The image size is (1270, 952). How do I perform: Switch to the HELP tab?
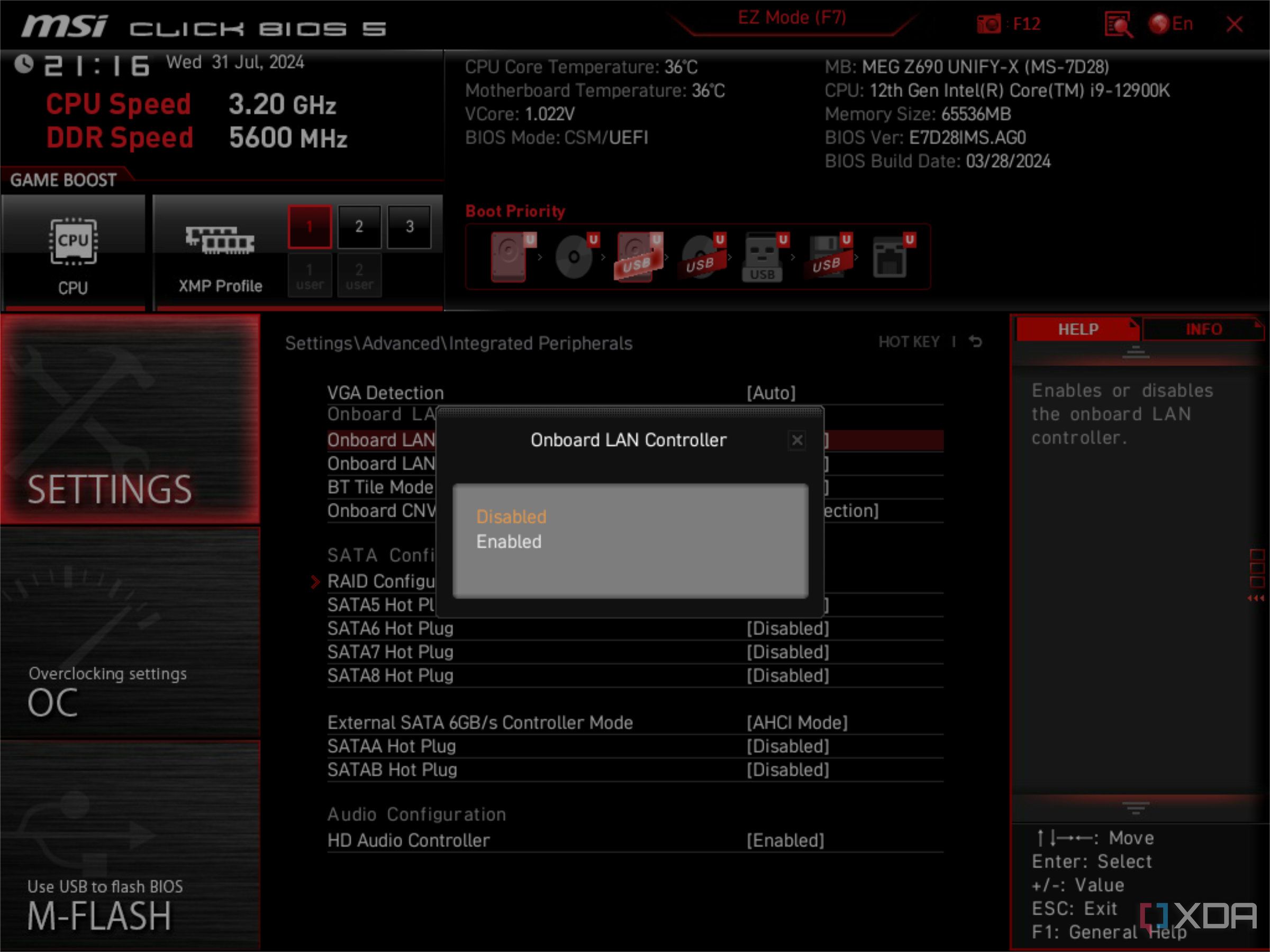pyautogui.click(x=1078, y=329)
